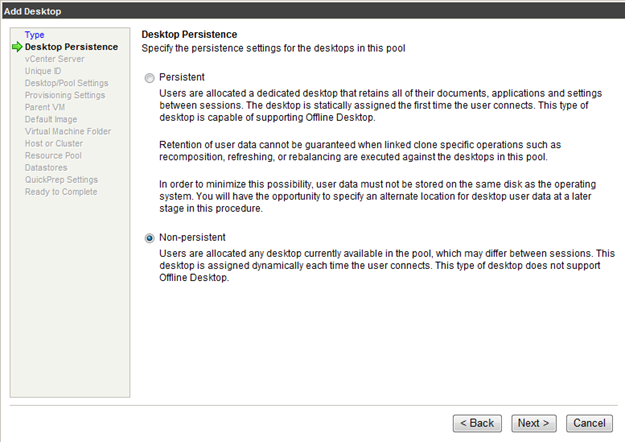Choose the Desktop/Pool Settings step
The width and height of the screenshot is (625, 442).
coord(67,83)
